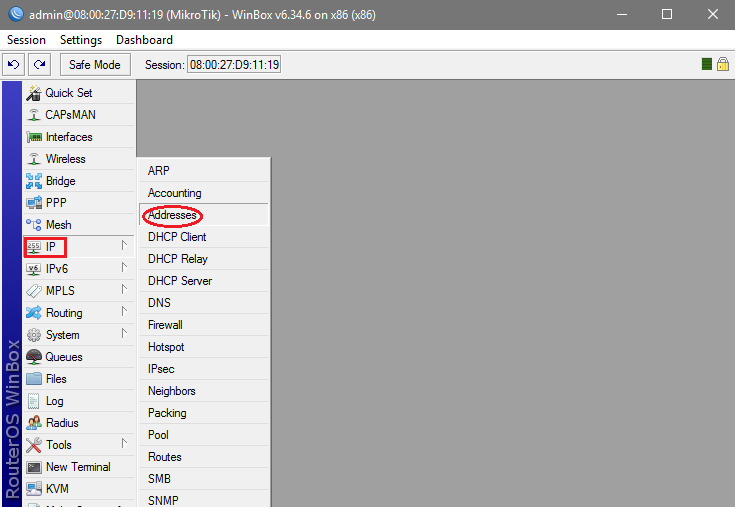Click the Log document icon
This screenshot has width=735, height=507.
(x=34, y=401)
